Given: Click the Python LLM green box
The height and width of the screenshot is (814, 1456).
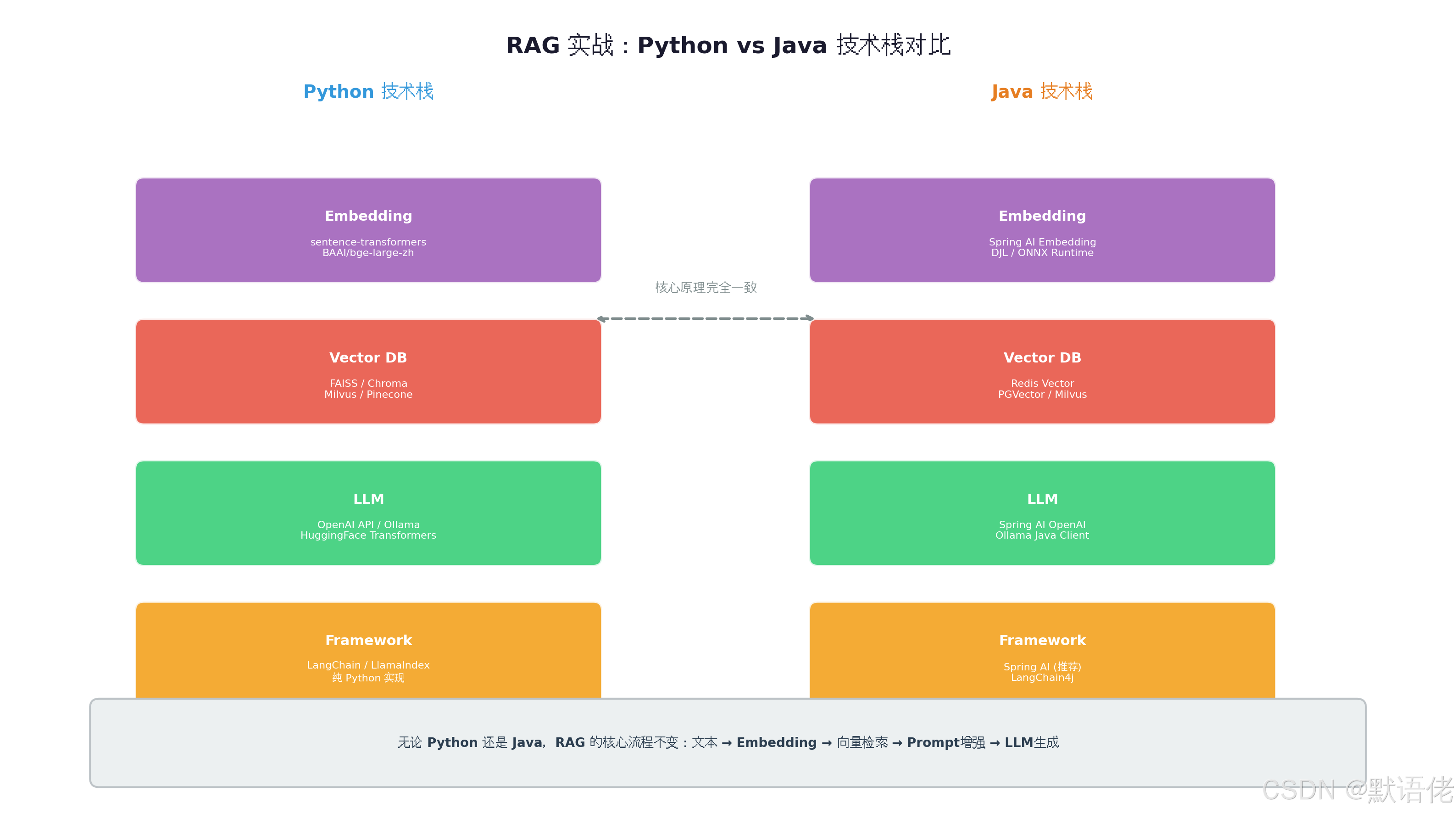Looking at the screenshot, I should [x=368, y=513].
